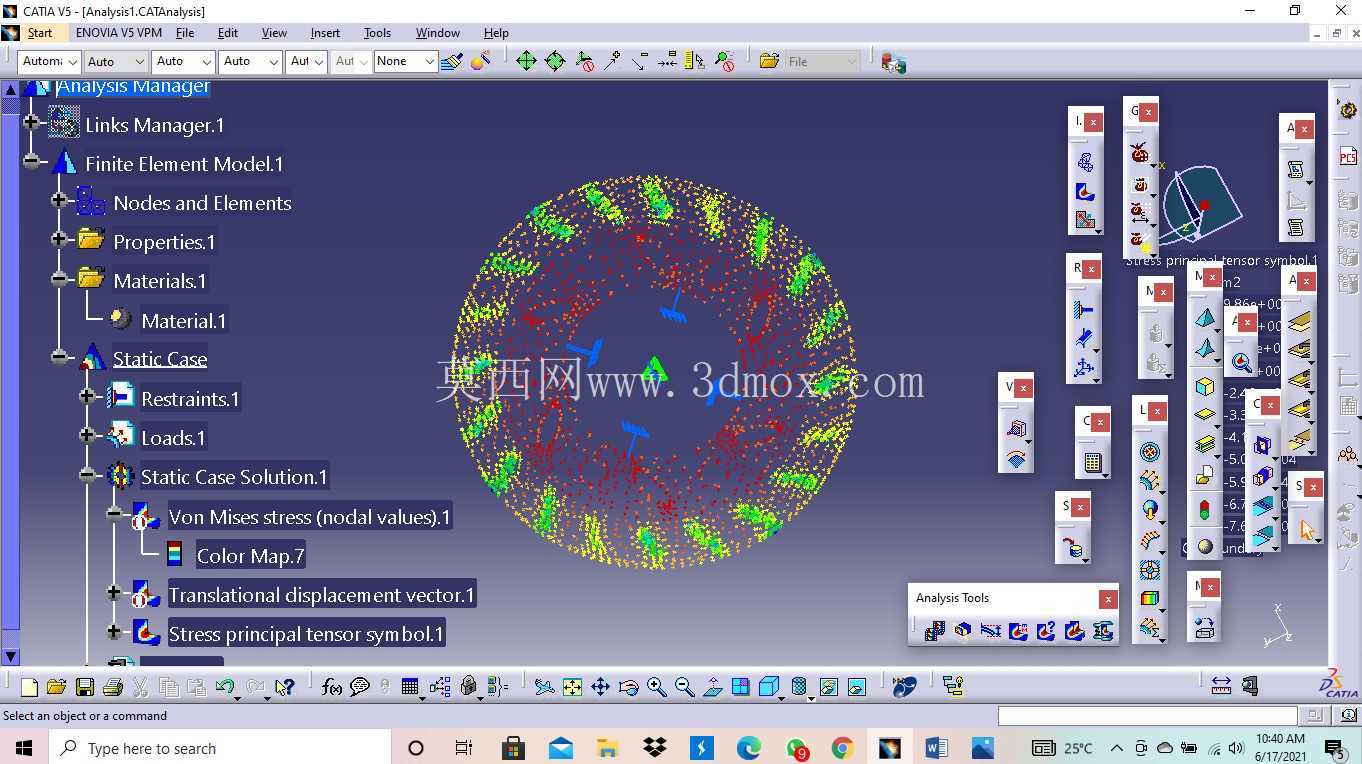
Task: Click the Image Extrema icon in Analysis Tools
Action: pos(1019,631)
